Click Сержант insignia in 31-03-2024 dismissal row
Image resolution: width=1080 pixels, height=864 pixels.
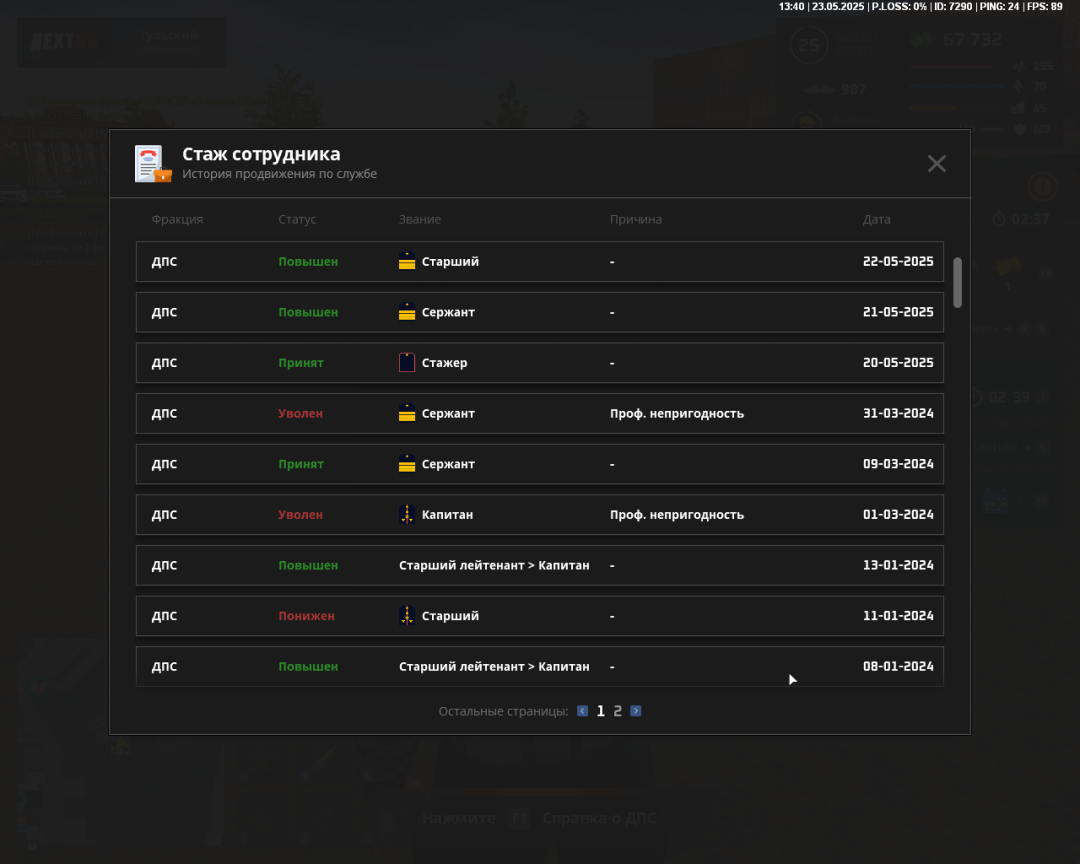(x=407, y=413)
